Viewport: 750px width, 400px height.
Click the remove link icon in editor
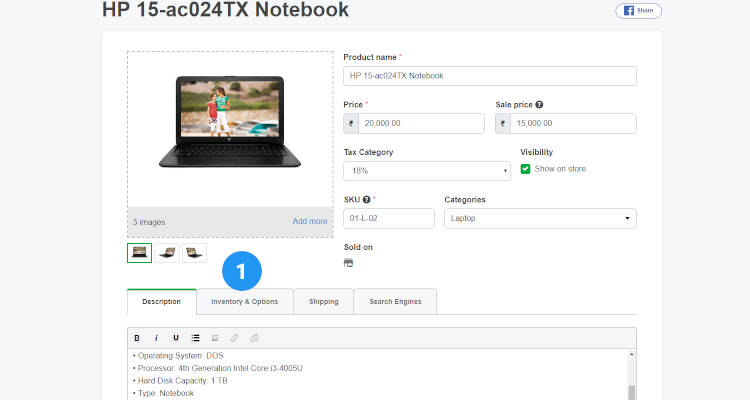254,338
